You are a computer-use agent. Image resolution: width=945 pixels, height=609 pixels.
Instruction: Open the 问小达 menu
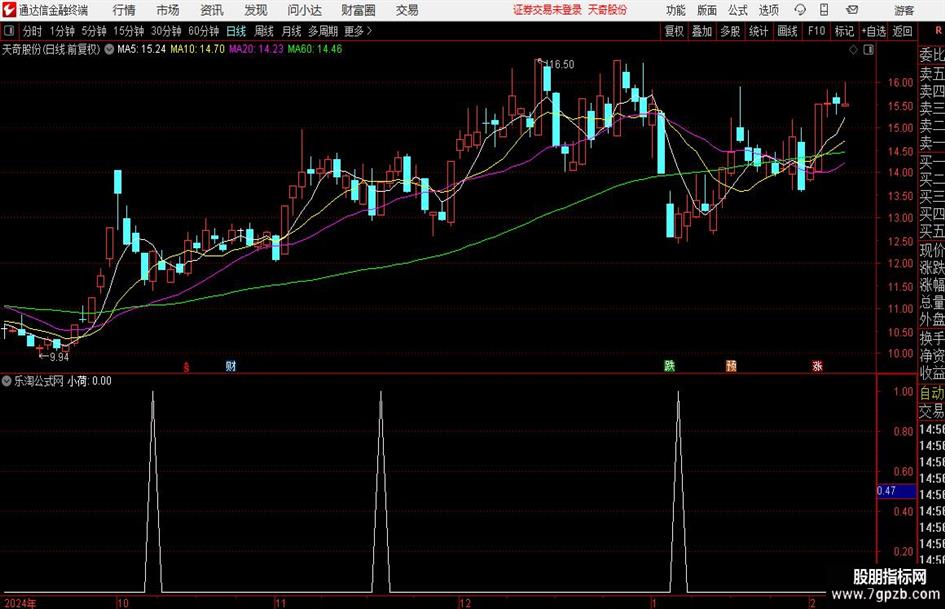coord(304,10)
